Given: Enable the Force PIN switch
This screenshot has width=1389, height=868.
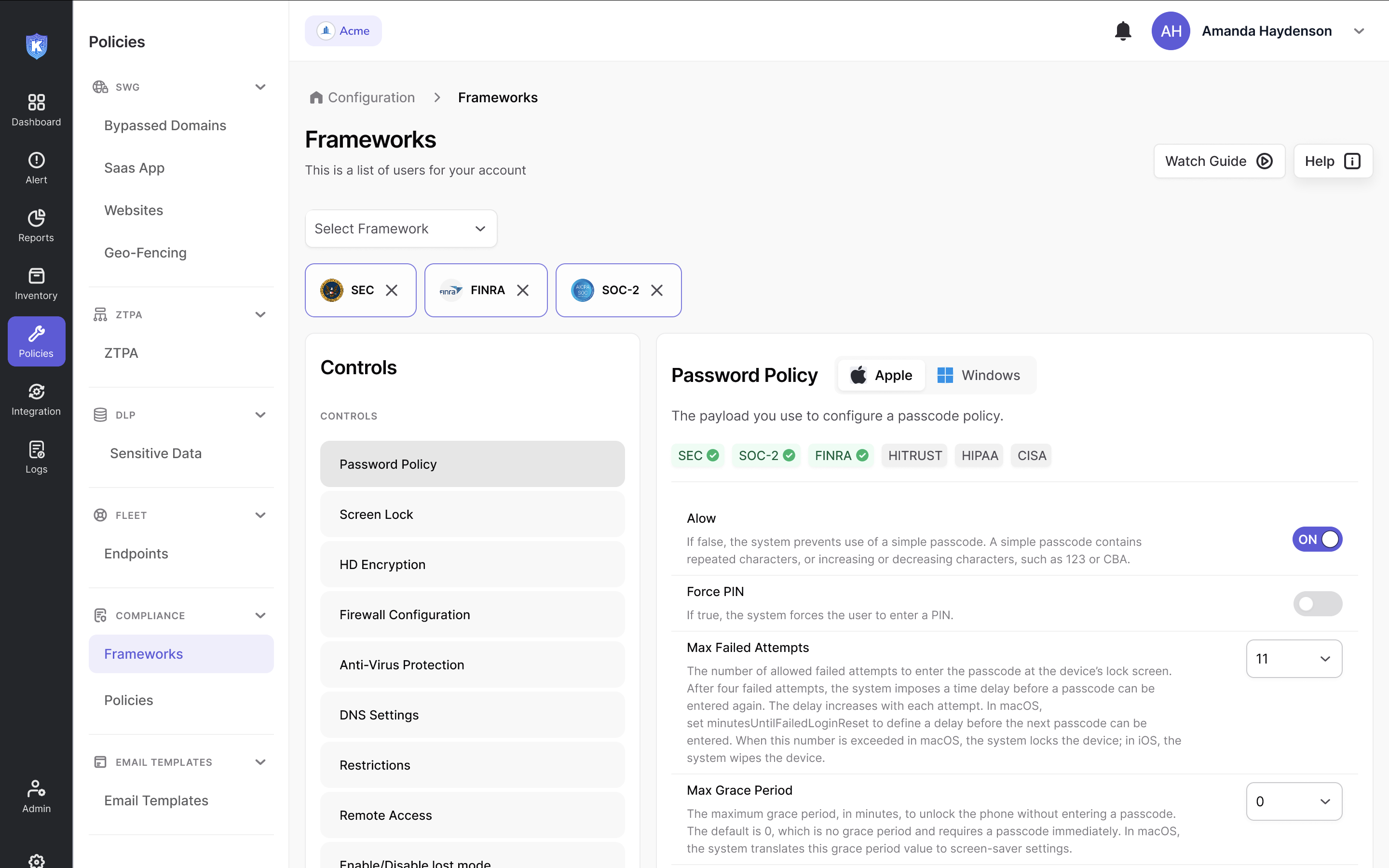Looking at the screenshot, I should pyautogui.click(x=1317, y=603).
